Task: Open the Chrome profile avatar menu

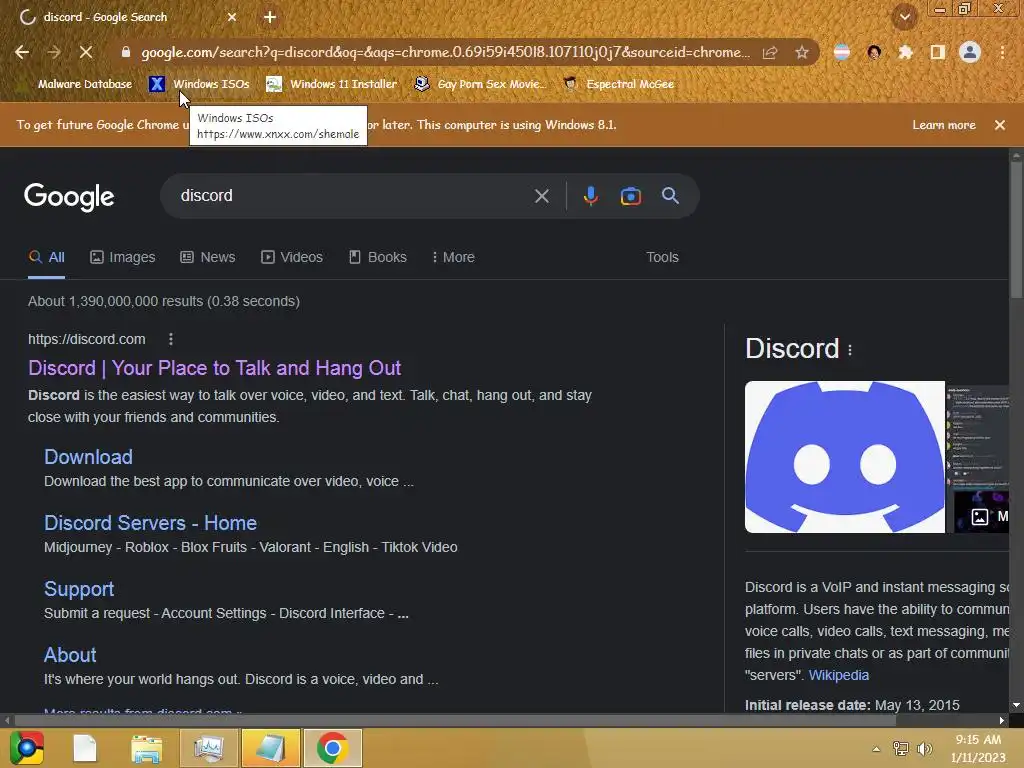Action: tap(970, 52)
